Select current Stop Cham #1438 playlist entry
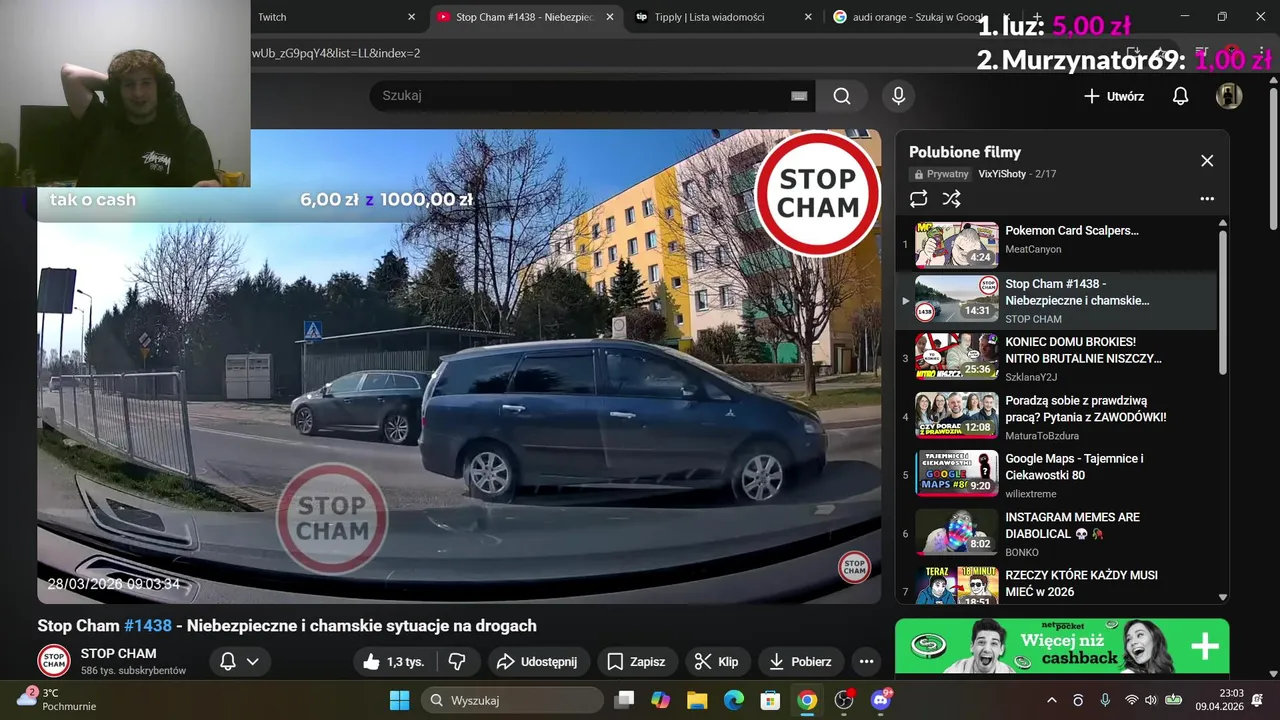The image size is (1280, 720). pyautogui.click(x=1055, y=300)
